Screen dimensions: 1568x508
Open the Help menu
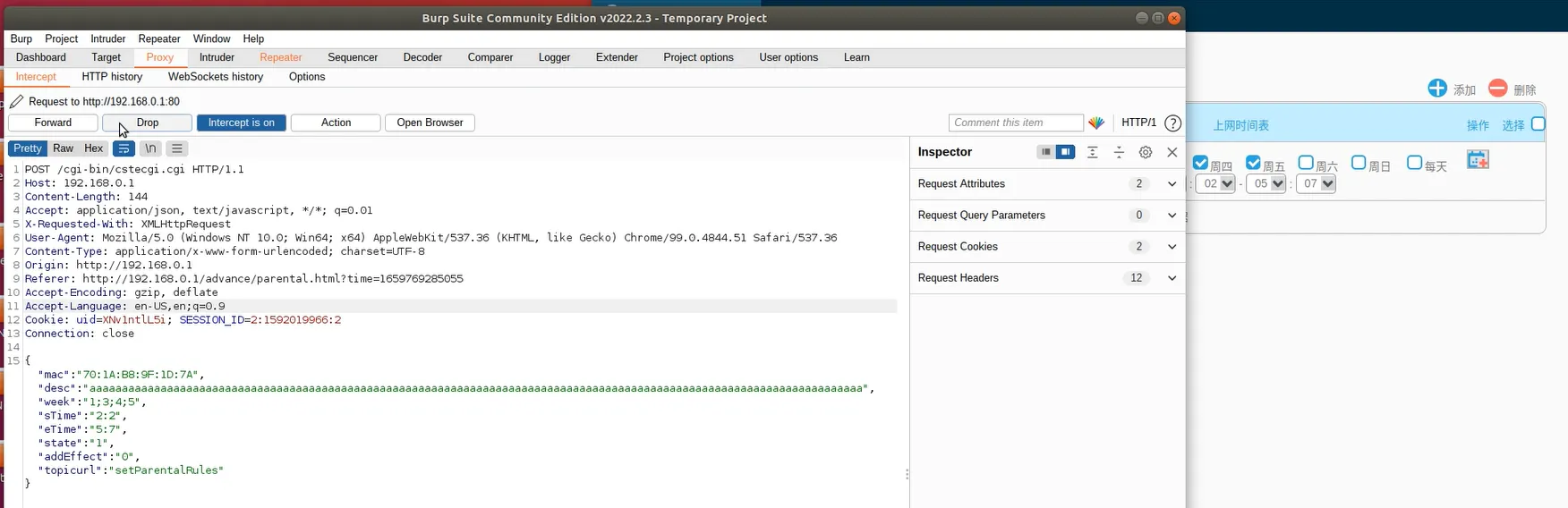tap(253, 39)
